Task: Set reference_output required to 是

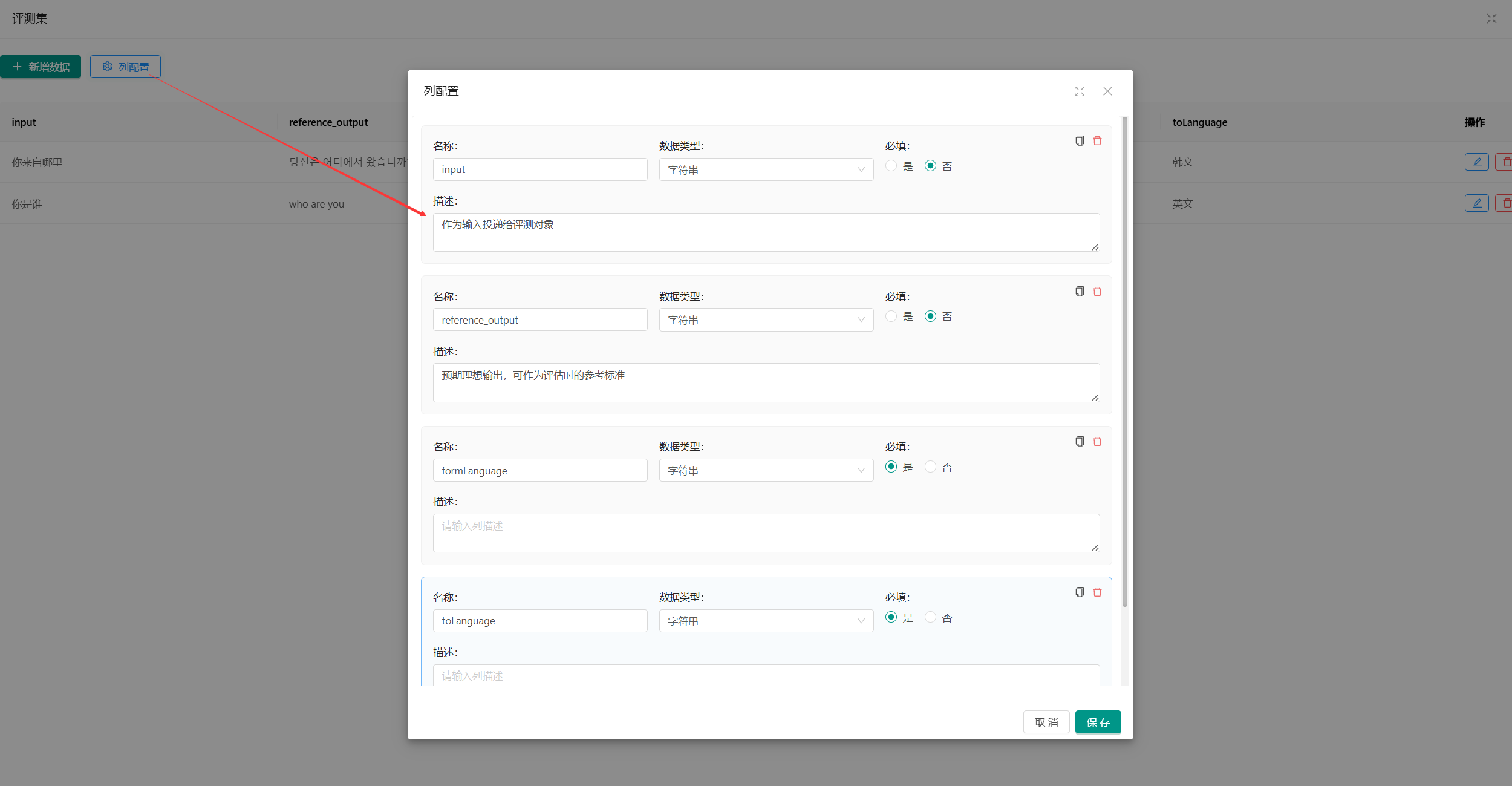Action: pyautogui.click(x=891, y=316)
